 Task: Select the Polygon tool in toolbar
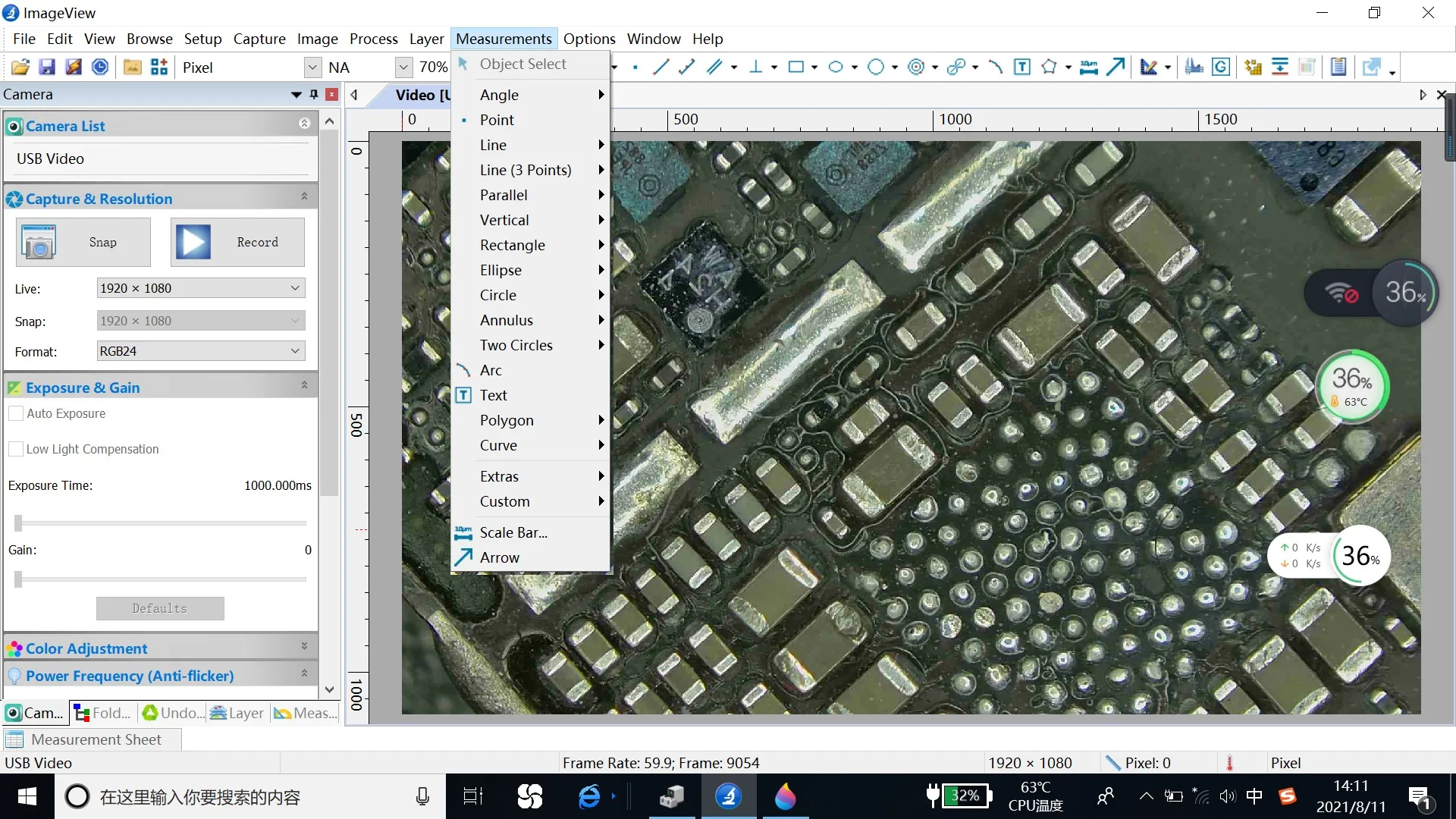click(1049, 67)
